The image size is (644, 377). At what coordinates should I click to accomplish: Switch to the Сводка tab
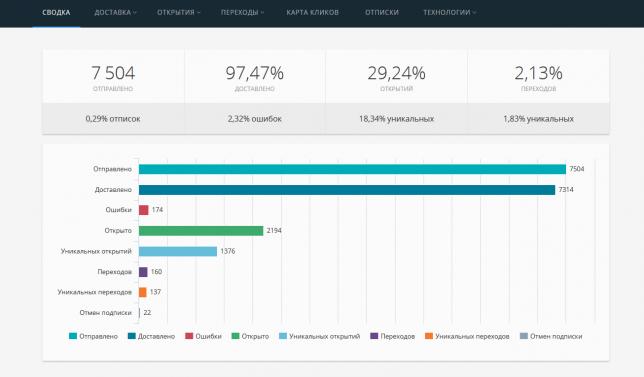point(56,12)
